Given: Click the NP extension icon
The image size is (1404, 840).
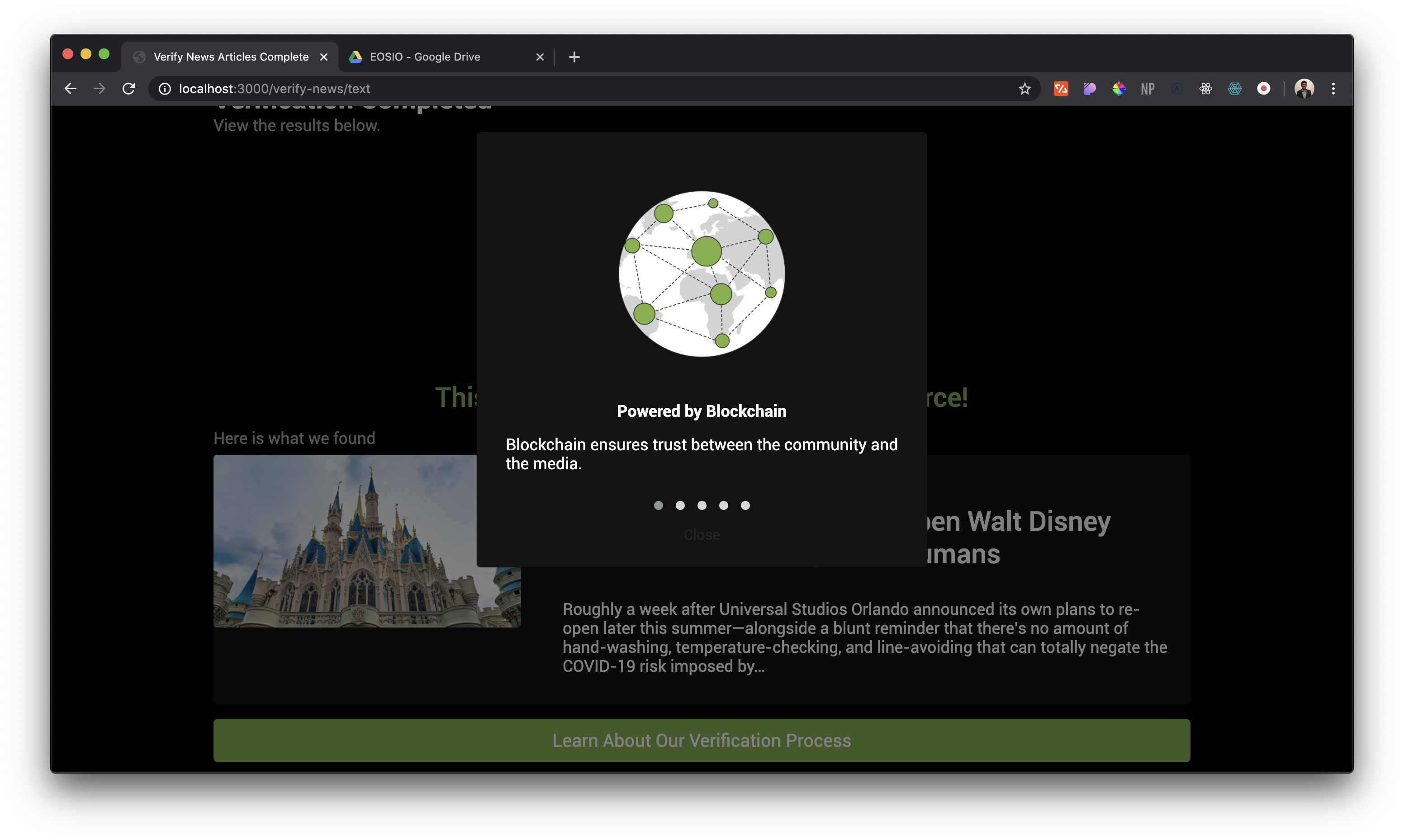Looking at the screenshot, I should tap(1148, 89).
